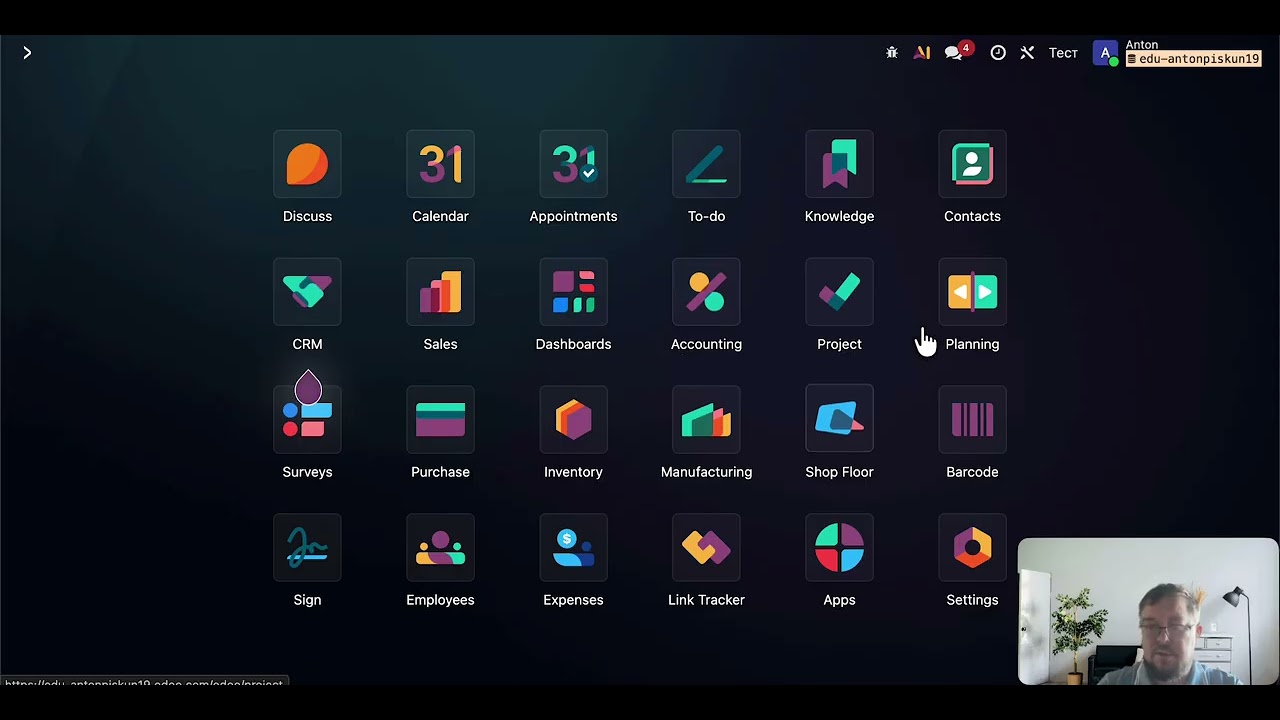Open the Calendar app
Viewport: 1280px width, 720px height.
pyautogui.click(x=440, y=165)
